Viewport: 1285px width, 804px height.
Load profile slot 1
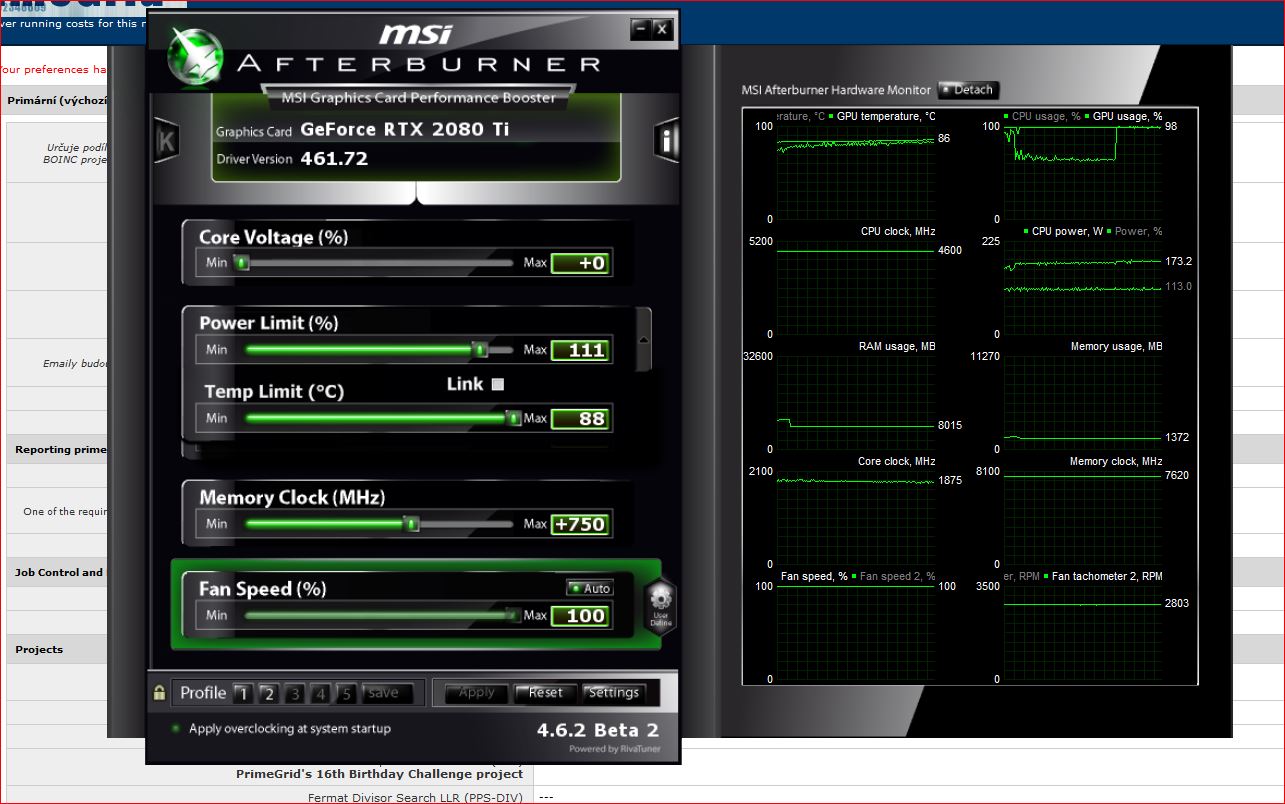tap(242, 693)
